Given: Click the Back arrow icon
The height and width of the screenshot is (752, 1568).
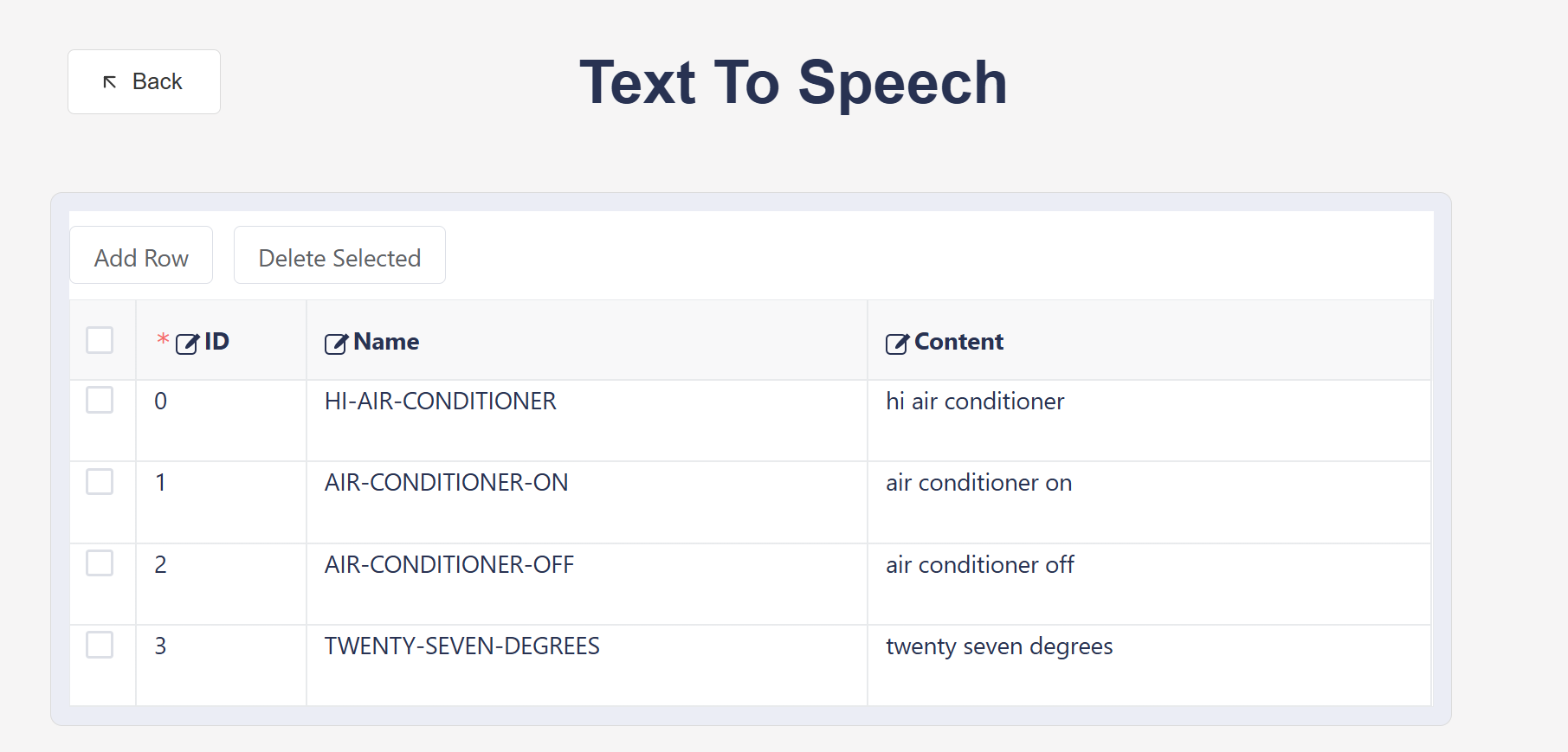Looking at the screenshot, I should 110,82.
